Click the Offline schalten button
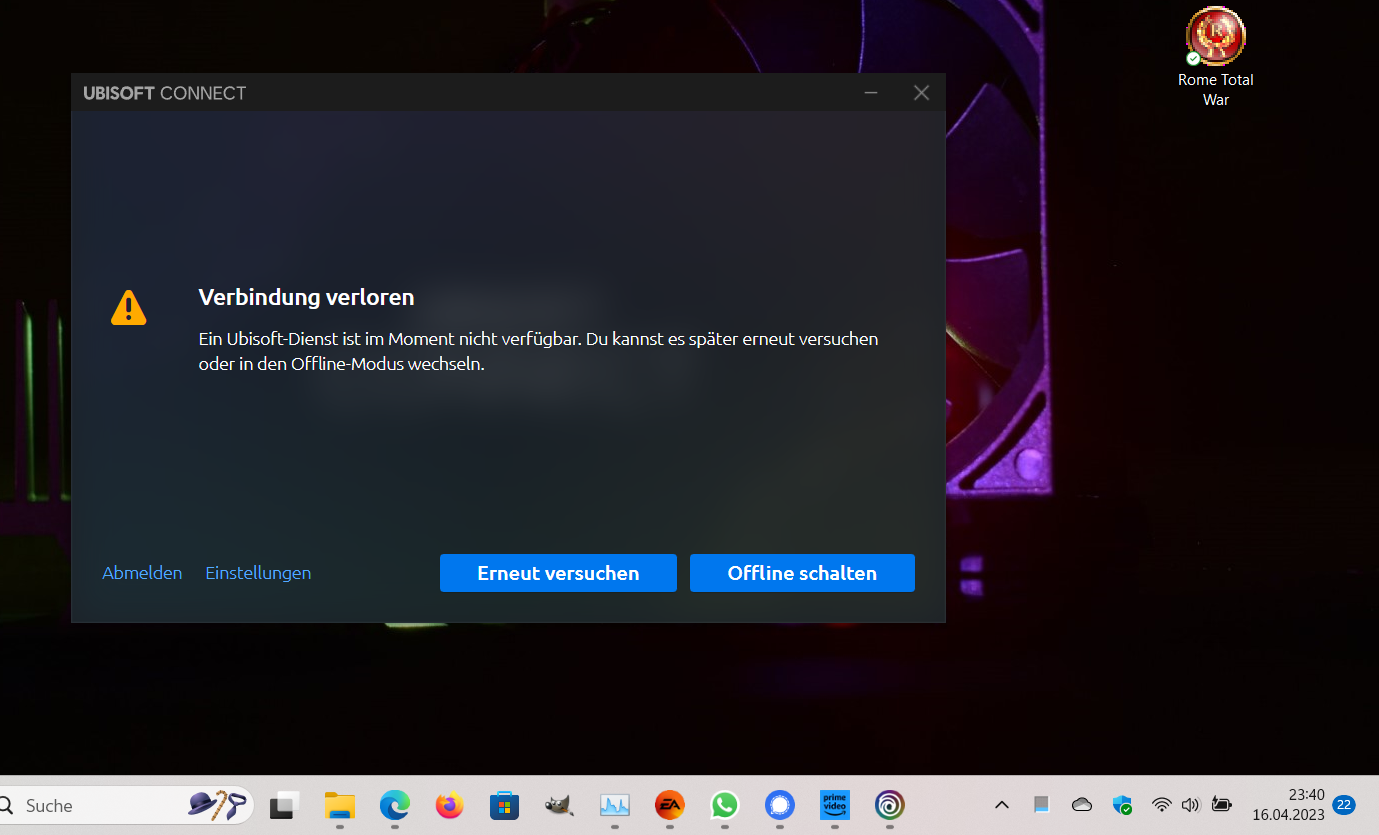This screenshot has width=1379, height=835. pos(802,573)
